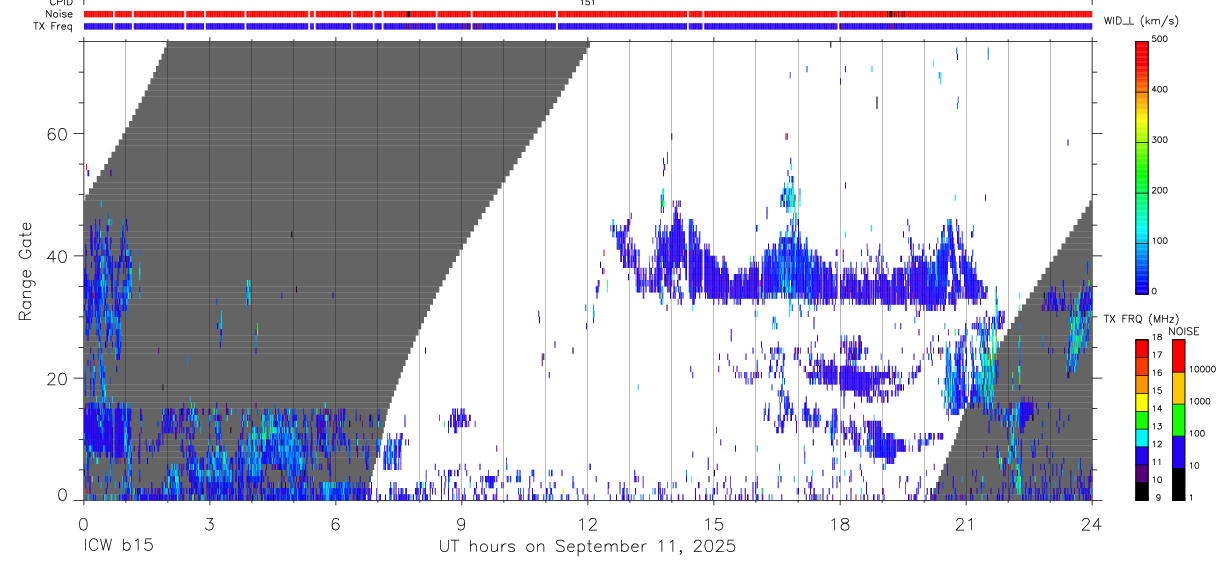Screen dimensions: 1228x567
Task: Click the 18 tick on TX FRQ legend
Action: coord(1157,338)
